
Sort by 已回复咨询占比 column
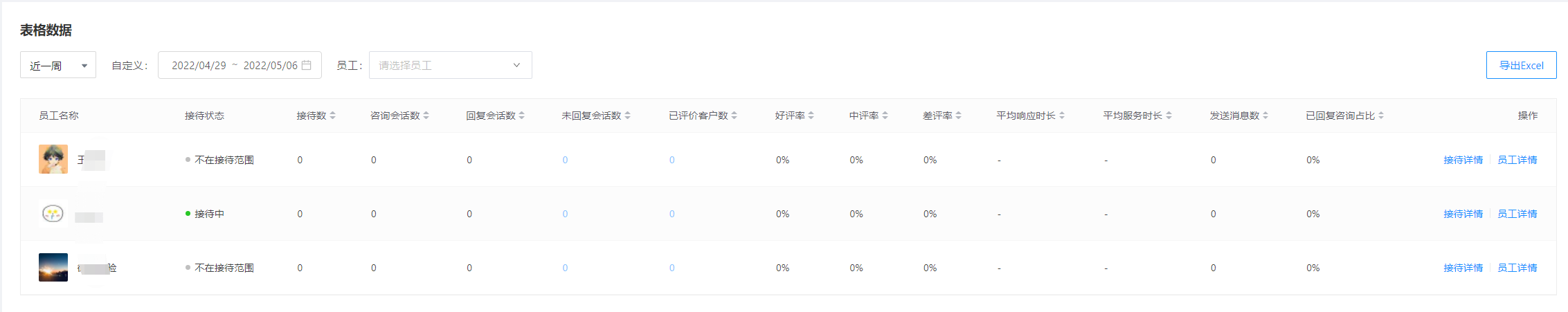tap(1381, 116)
